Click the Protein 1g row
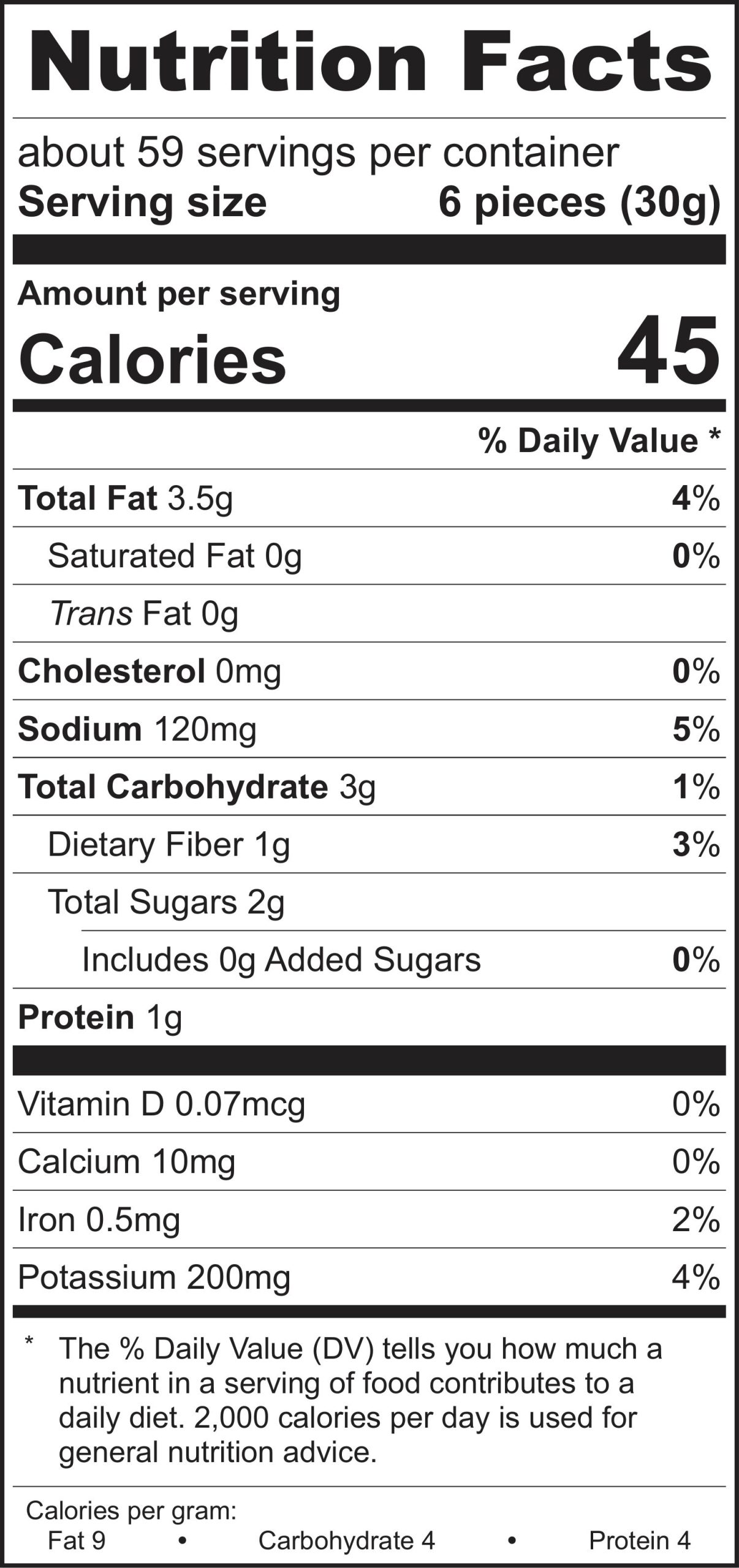Screen dimensions: 739x1568 100,1017
